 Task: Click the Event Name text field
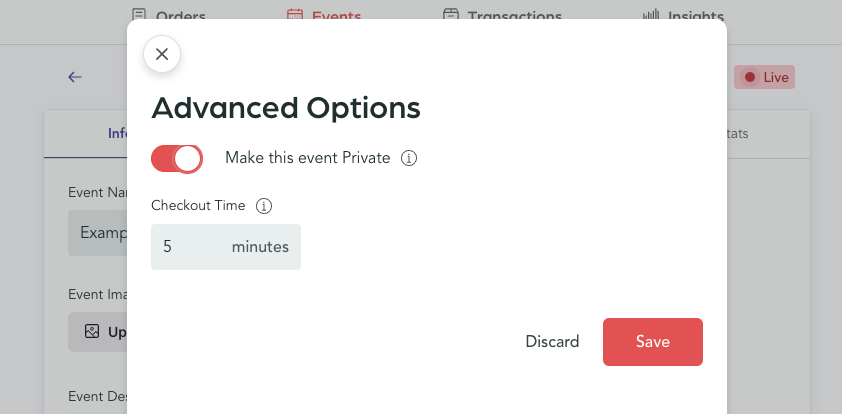(x=98, y=233)
